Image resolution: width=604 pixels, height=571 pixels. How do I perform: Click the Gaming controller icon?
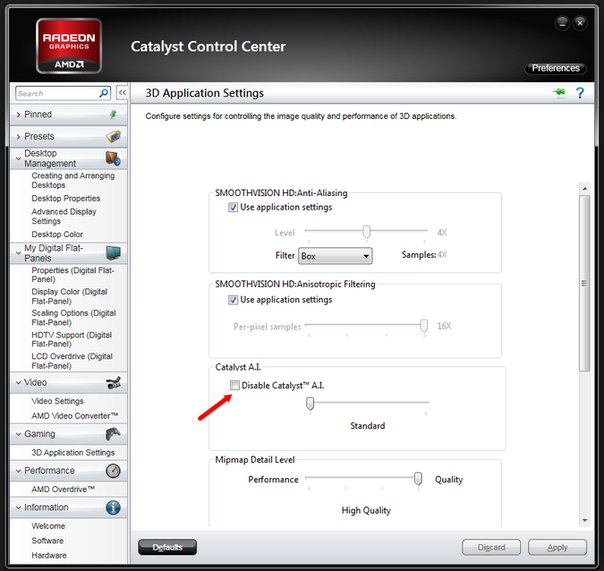113,434
